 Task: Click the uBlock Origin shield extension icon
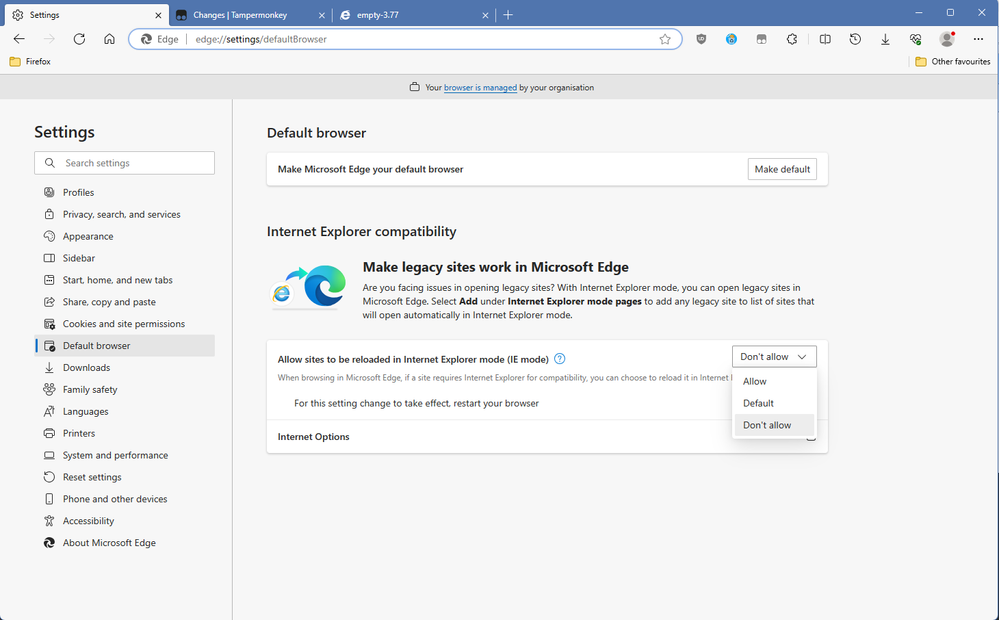click(x=701, y=39)
